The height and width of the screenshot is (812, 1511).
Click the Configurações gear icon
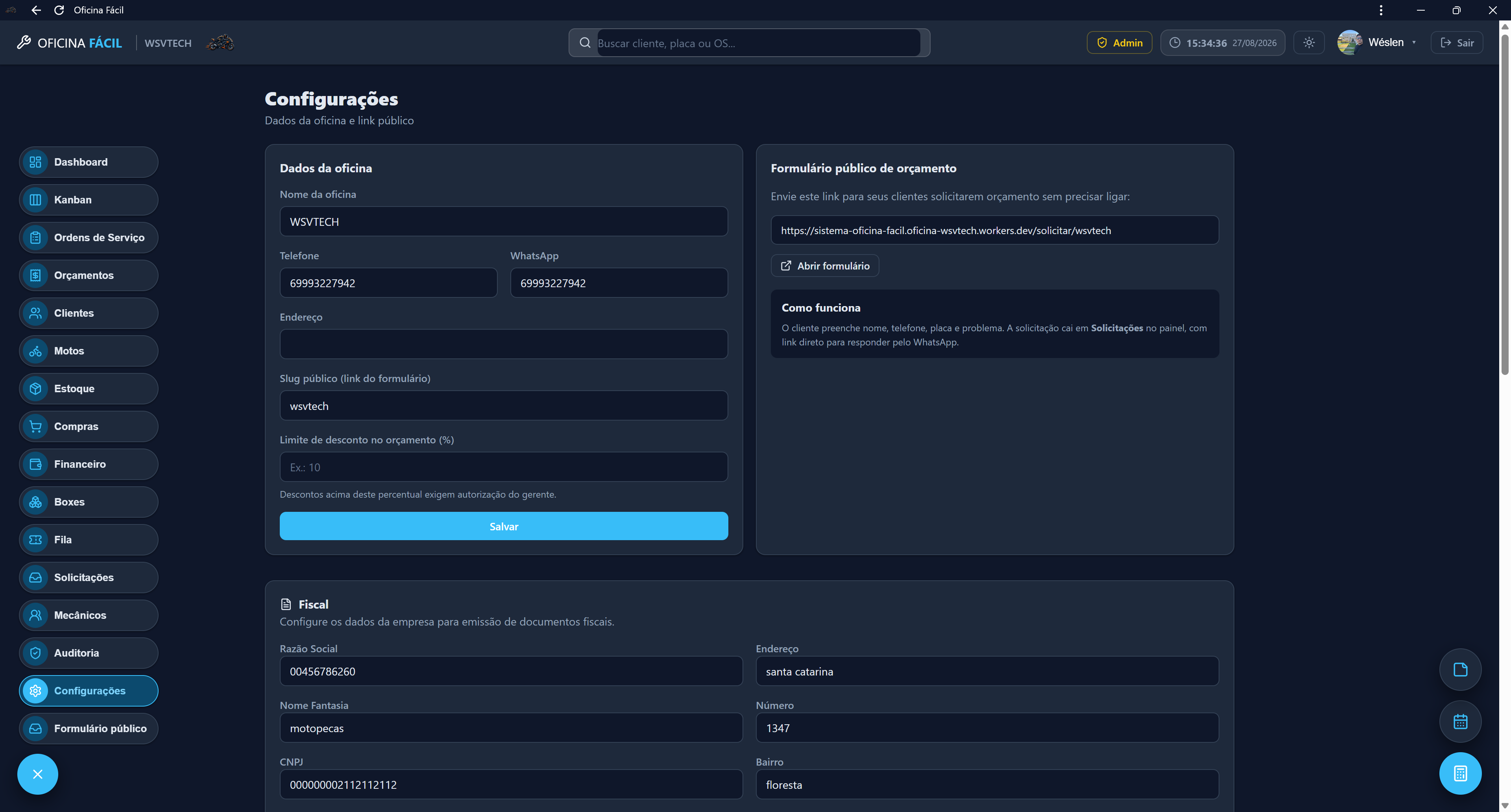[35, 691]
